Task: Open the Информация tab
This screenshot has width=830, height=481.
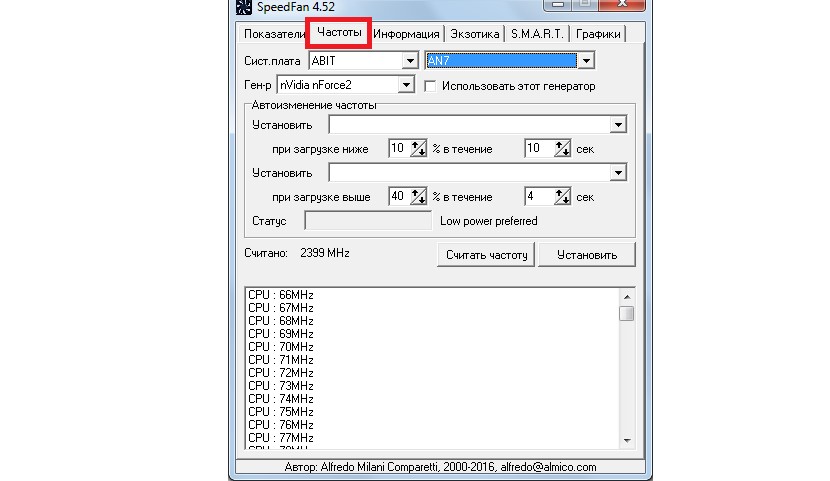Action: click(x=406, y=34)
